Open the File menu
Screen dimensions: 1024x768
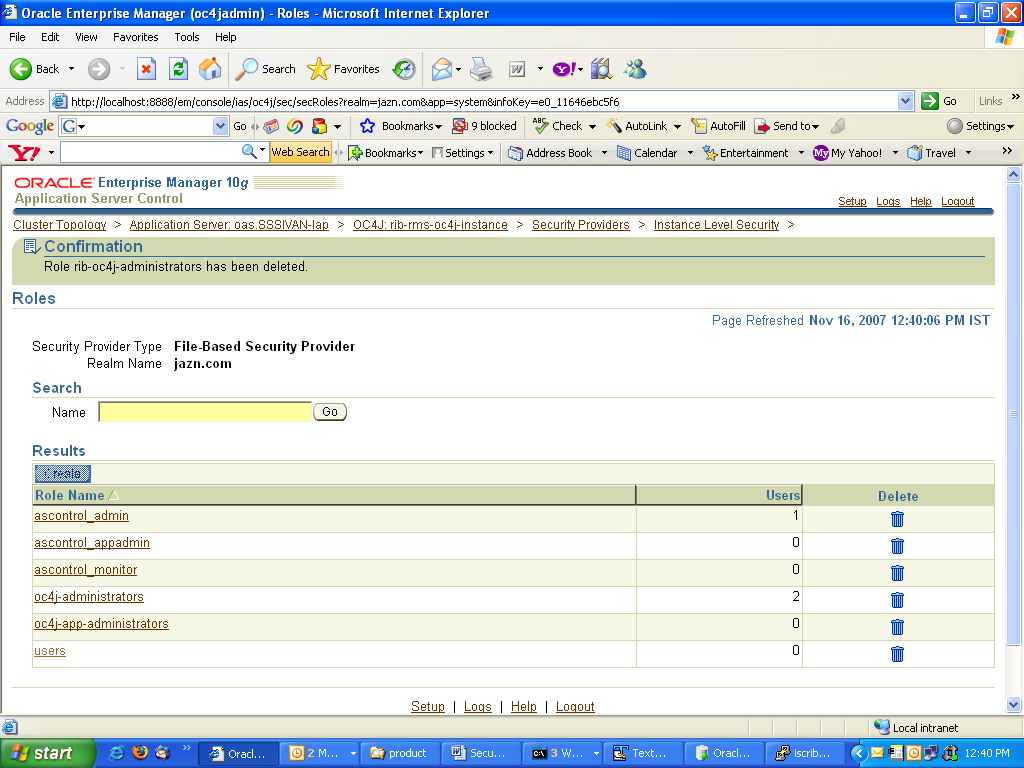point(18,37)
